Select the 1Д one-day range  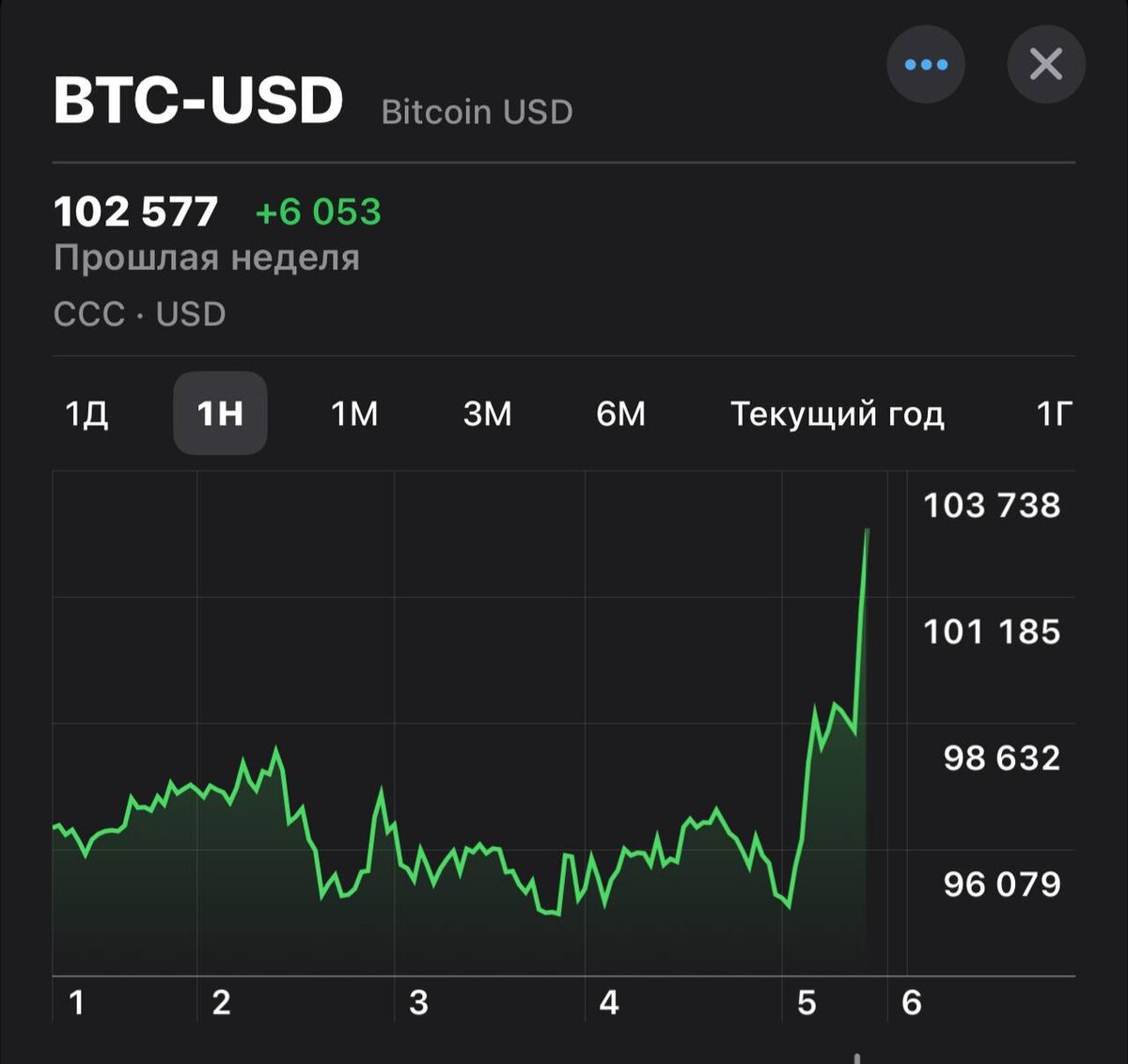86,414
